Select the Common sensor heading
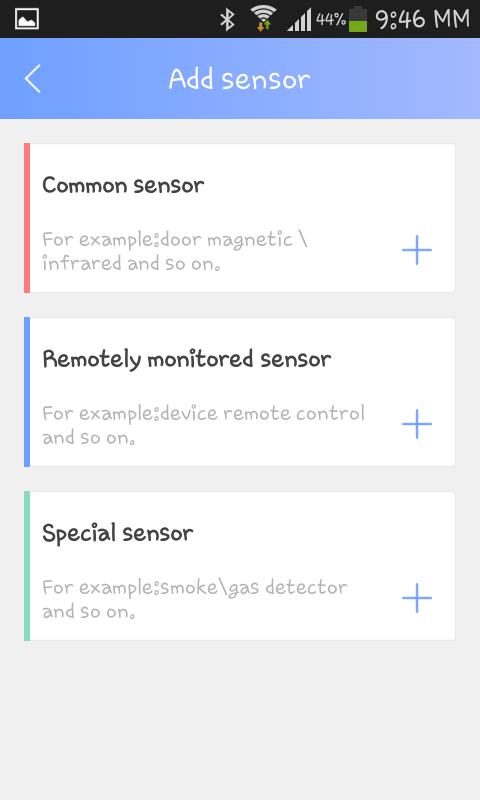The image size is (480, 800). (x=123, y=185)
